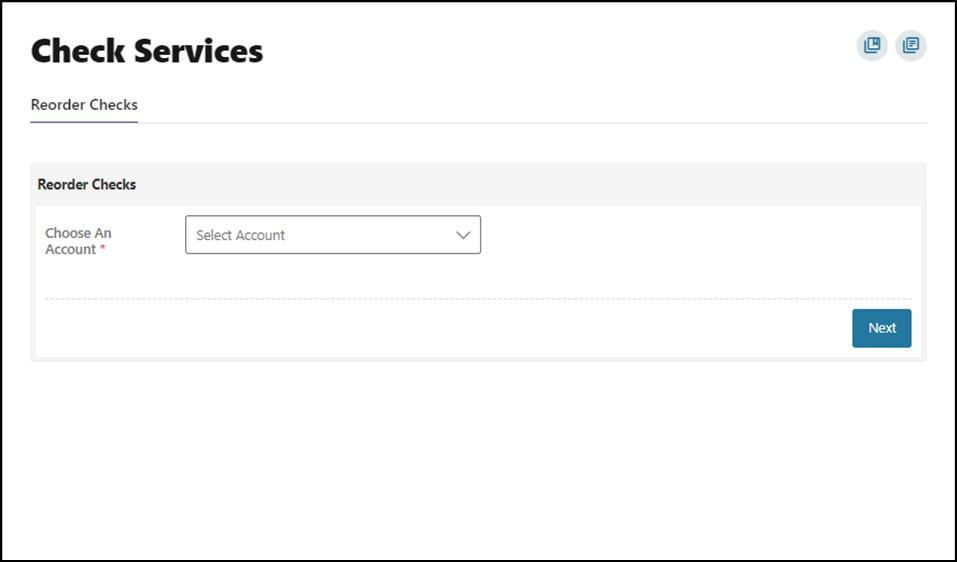Screen dimensions: 957x562
Task: Select the underlined Reorder Checks tab label
Action: 84,105
